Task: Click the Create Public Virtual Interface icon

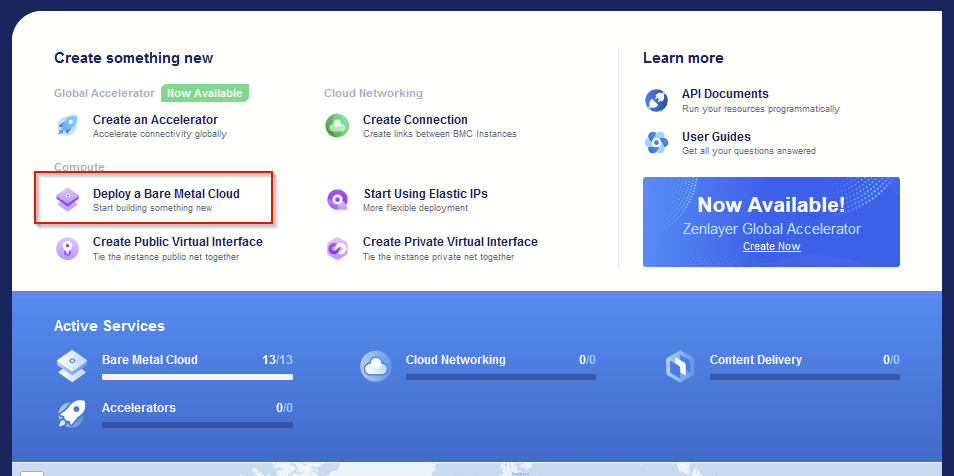Action: click(67, 248)
